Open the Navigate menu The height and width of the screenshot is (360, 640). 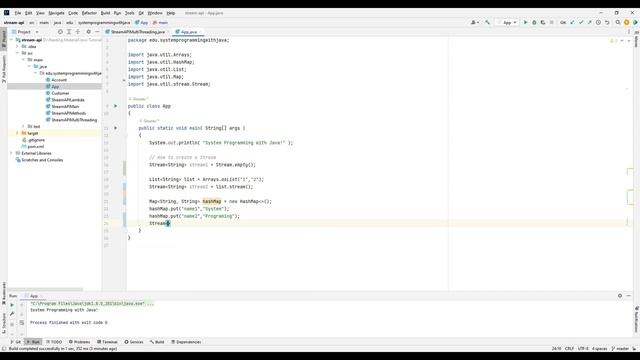(56, 13)
